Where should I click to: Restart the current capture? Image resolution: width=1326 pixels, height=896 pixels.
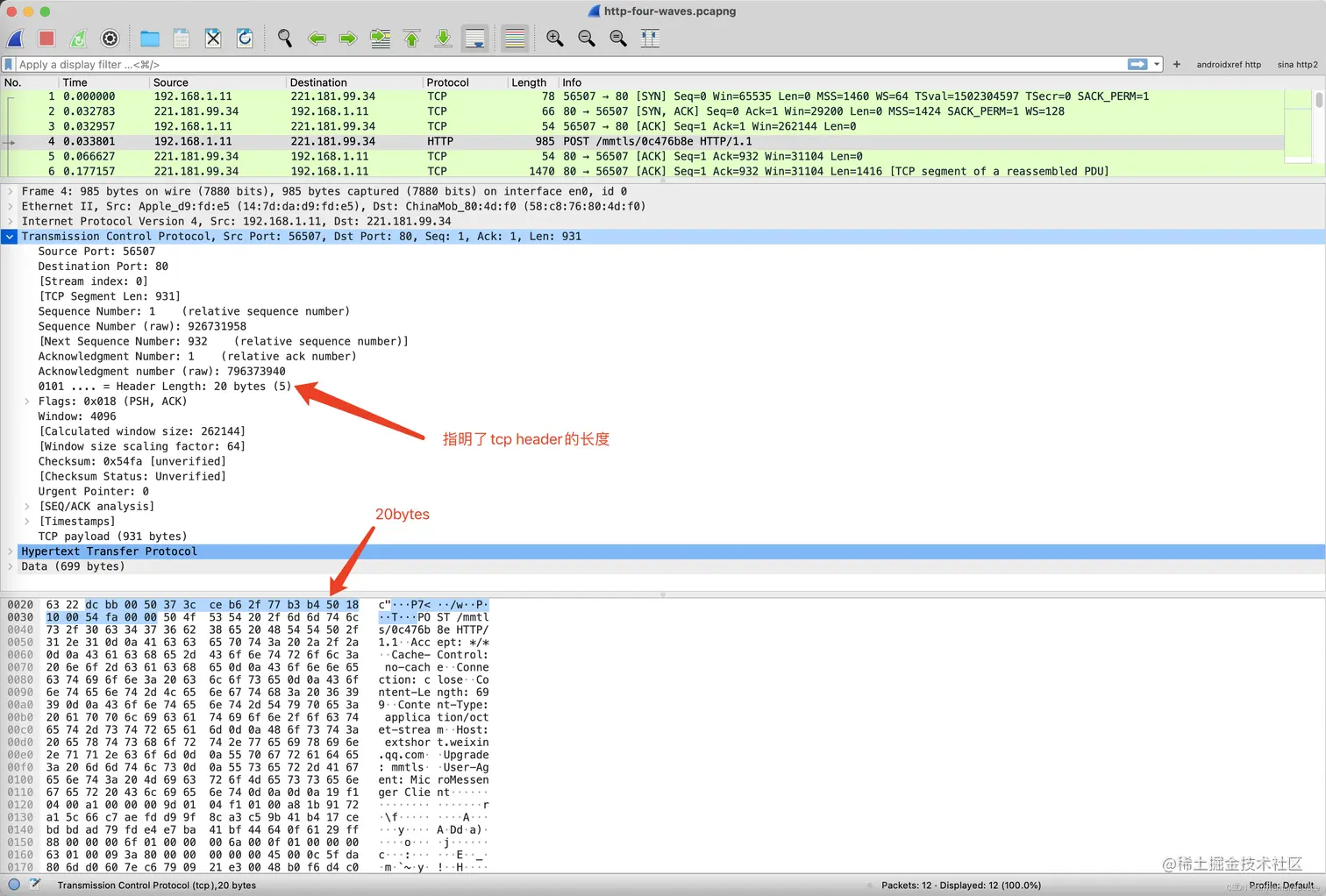[79, 39]
